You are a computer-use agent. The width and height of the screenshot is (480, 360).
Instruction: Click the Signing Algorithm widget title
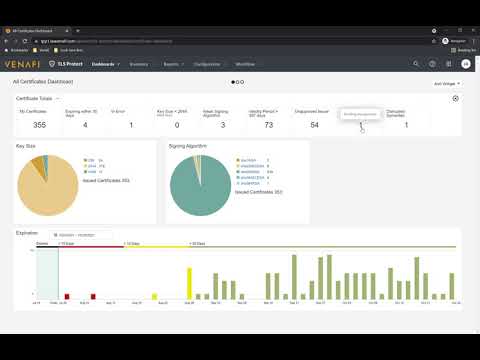[x=188, y=146]
